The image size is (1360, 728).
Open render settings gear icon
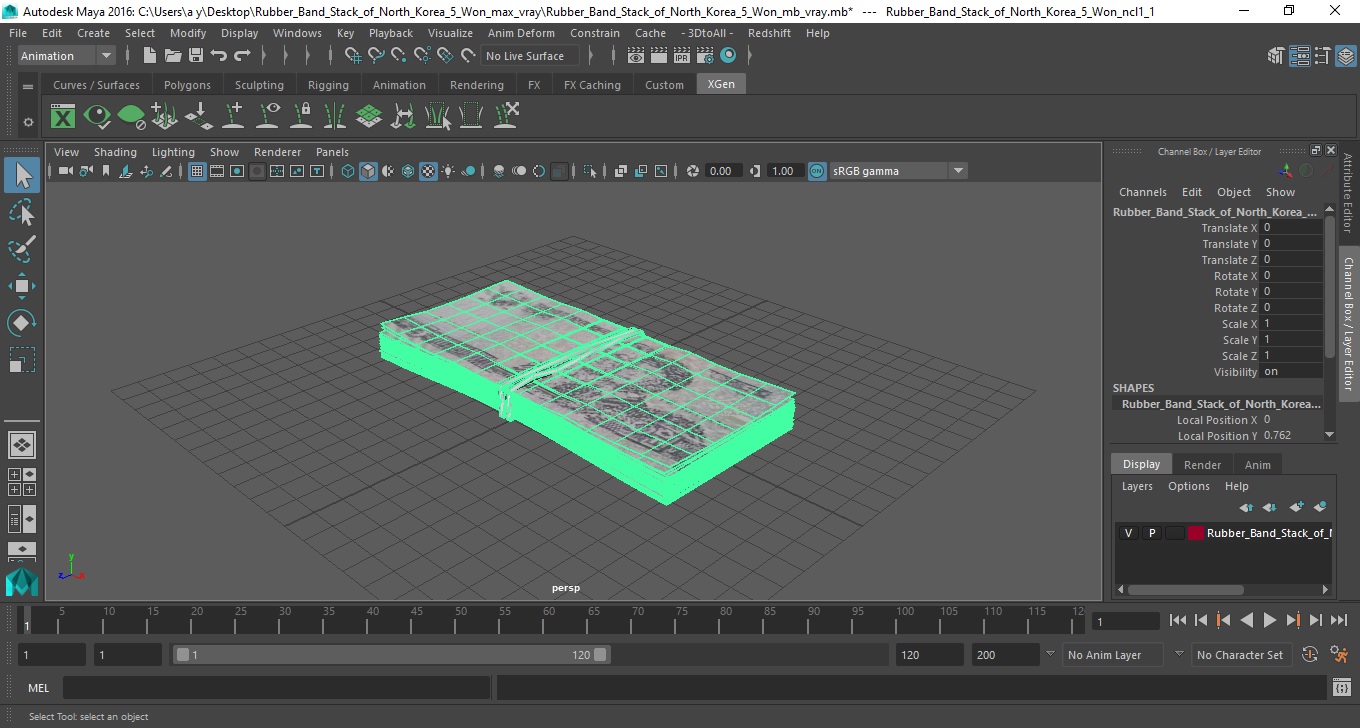(705, 56)
